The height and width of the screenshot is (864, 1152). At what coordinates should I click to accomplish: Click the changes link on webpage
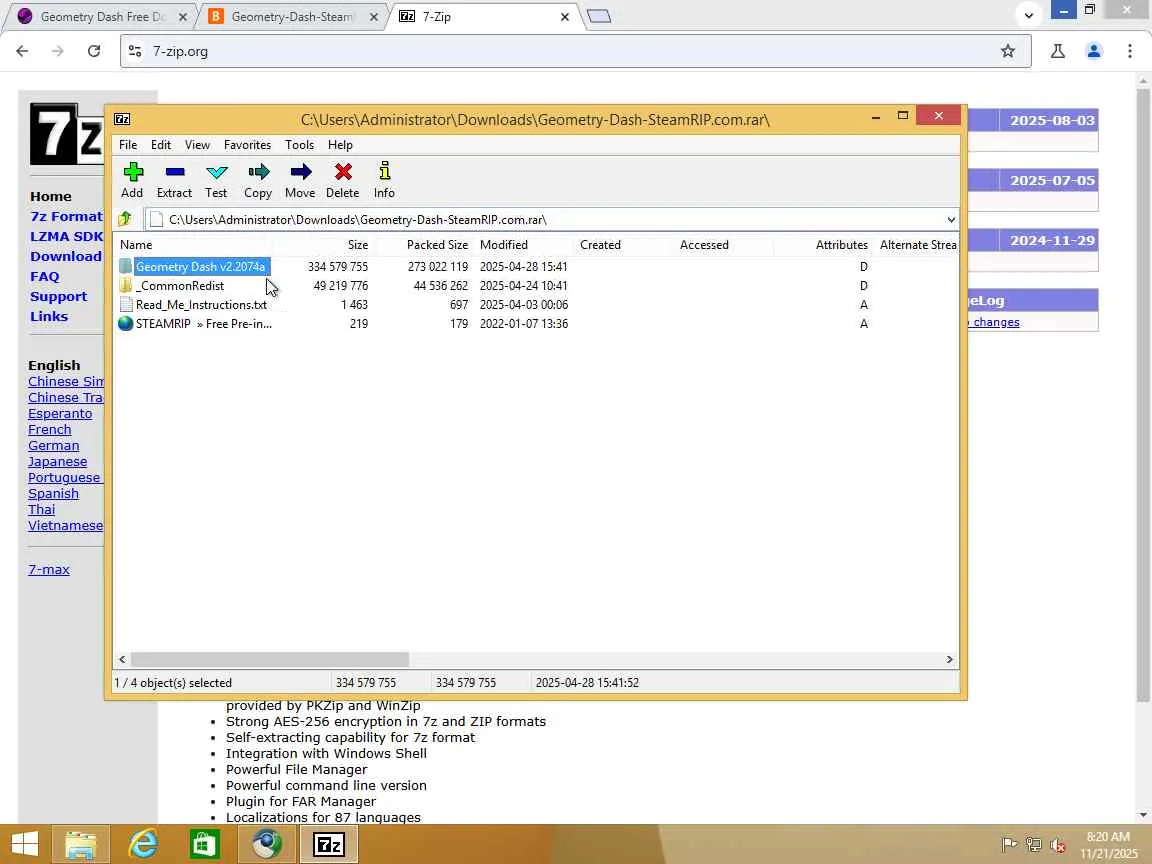click(996, 322)
